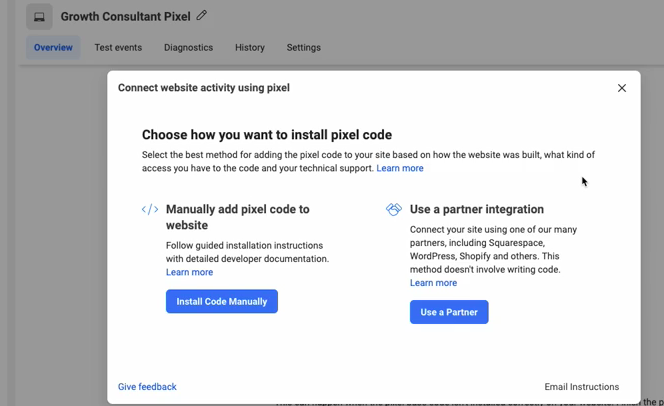Click the Use a Partner button

(449, 312)
